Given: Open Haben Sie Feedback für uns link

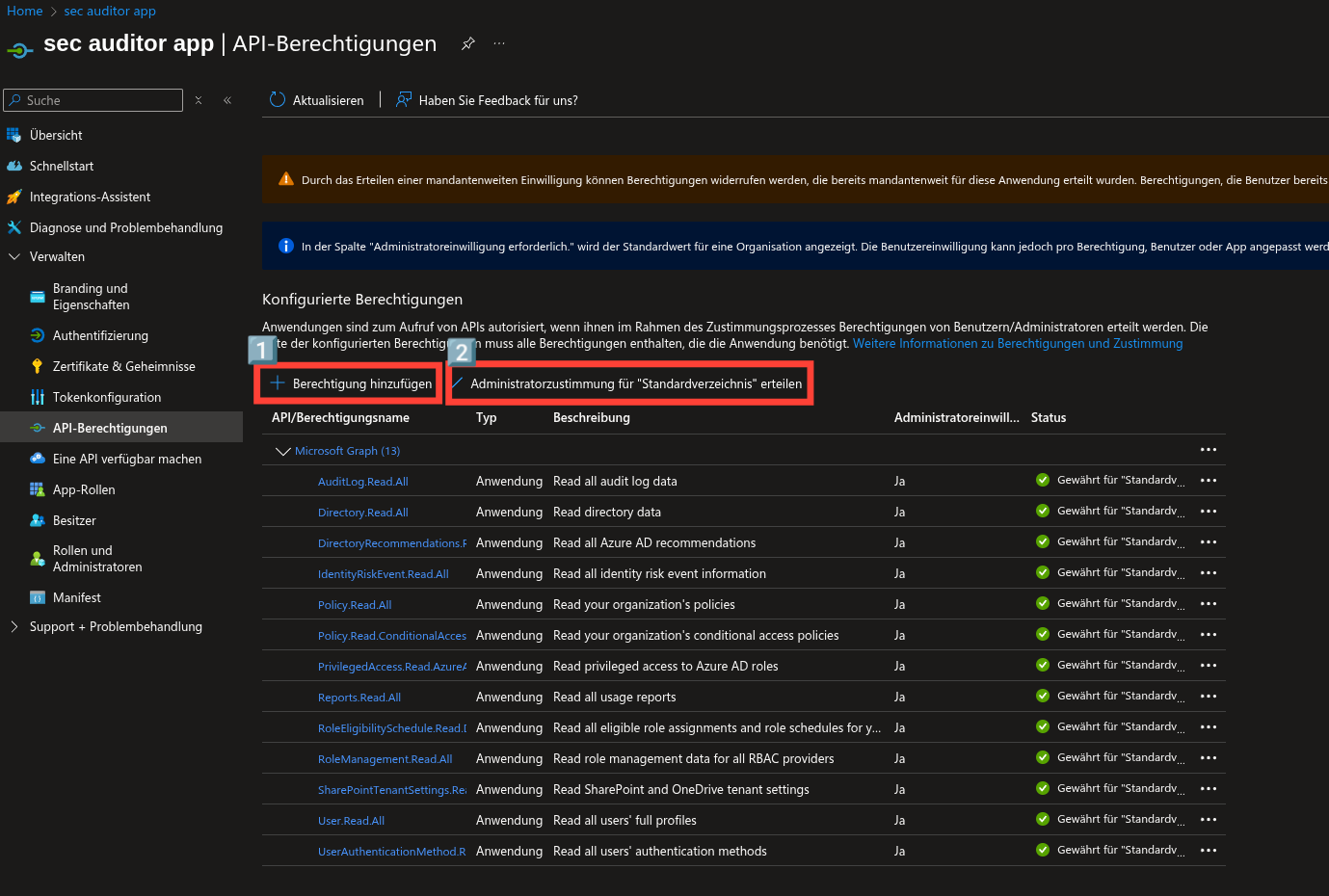Looking at the screenshot, I should click(498, 100).
